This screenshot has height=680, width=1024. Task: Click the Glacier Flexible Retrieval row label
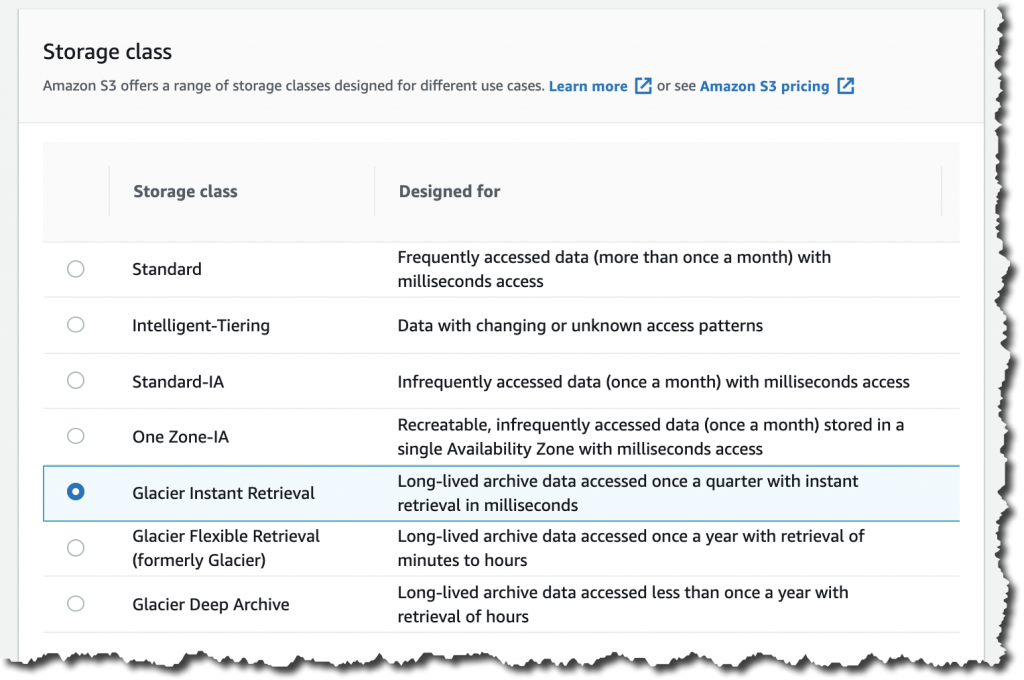pos(225,547)
